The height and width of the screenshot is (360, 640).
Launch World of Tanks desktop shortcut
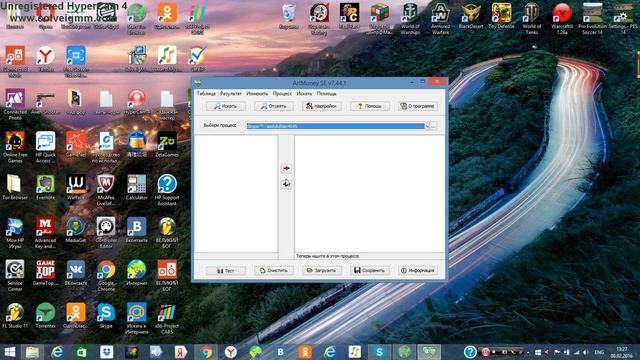pyautogui.click(x=531, y=18)
